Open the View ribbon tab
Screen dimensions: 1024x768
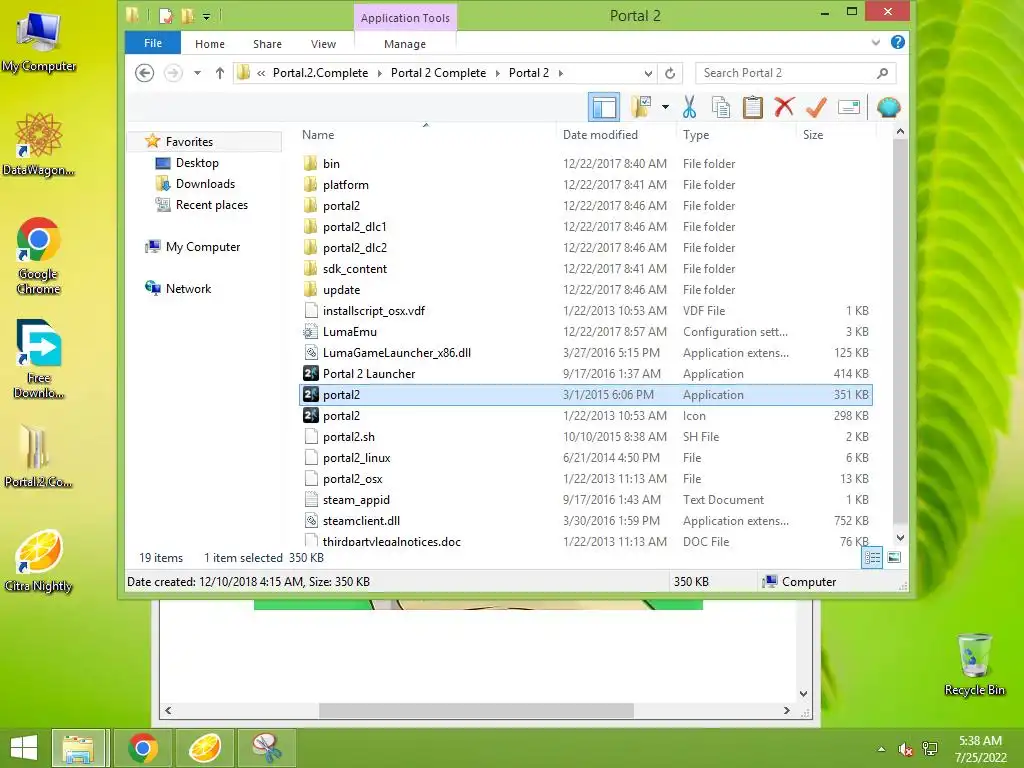tap(323, 44)
